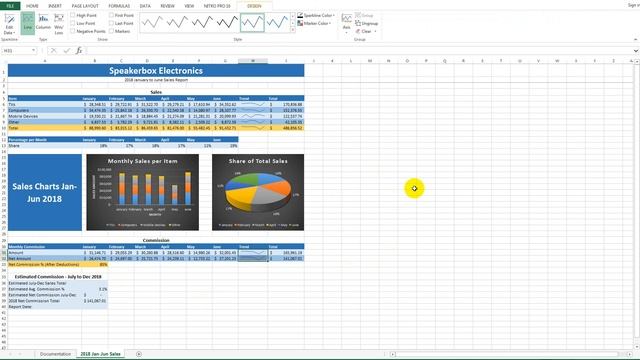Image resolution: width=640 pixels, height=360 pixels.
Task: Switch to HOME ribbon tab
Action: click(32, 6)
